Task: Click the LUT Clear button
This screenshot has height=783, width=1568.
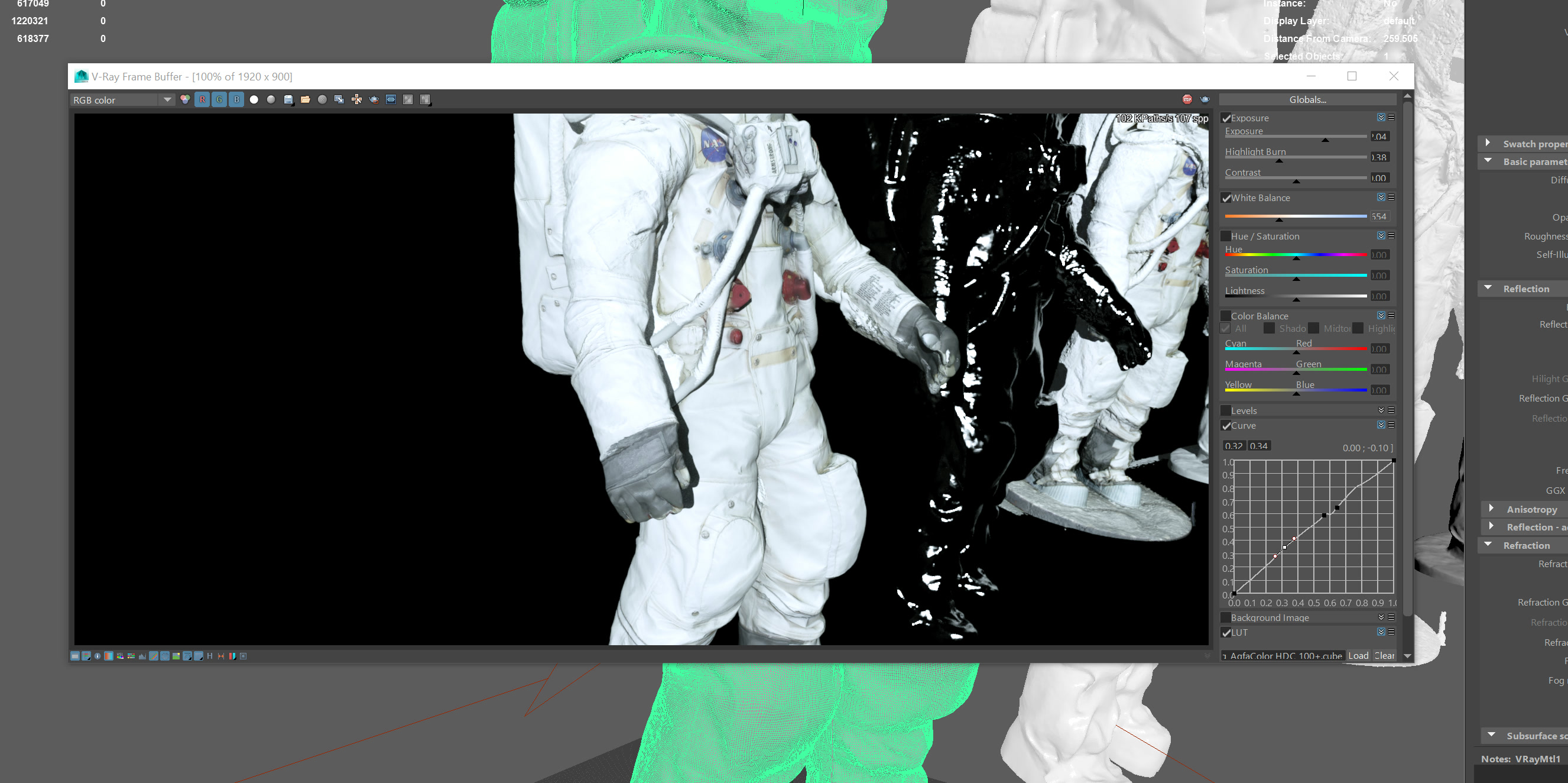Action: coord(1384,656)
